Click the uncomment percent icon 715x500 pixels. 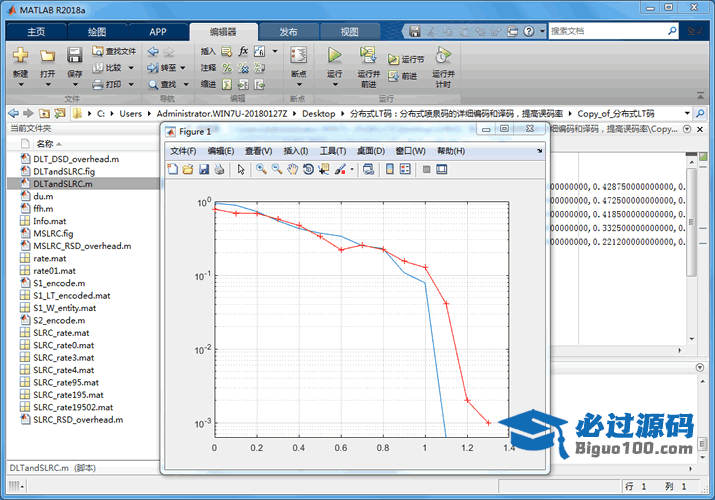[243, 68]
